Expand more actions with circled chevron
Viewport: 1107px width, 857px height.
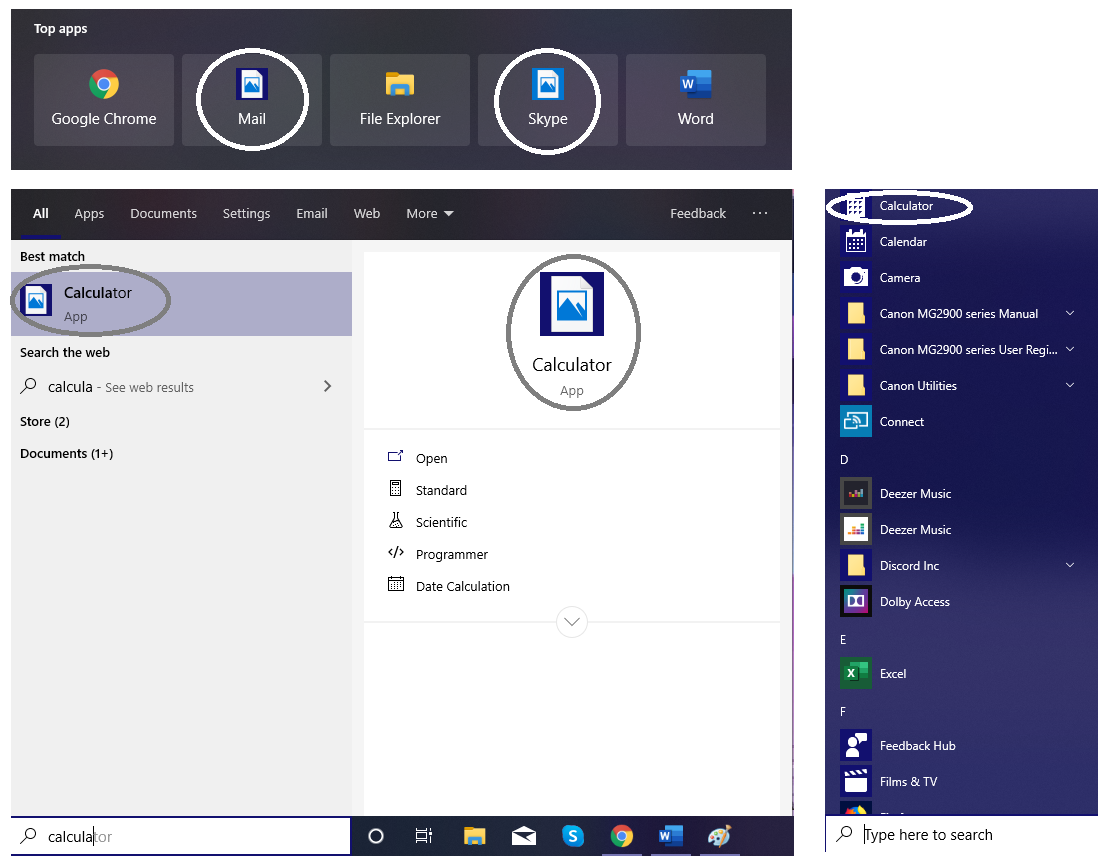(x=571, y=622)
